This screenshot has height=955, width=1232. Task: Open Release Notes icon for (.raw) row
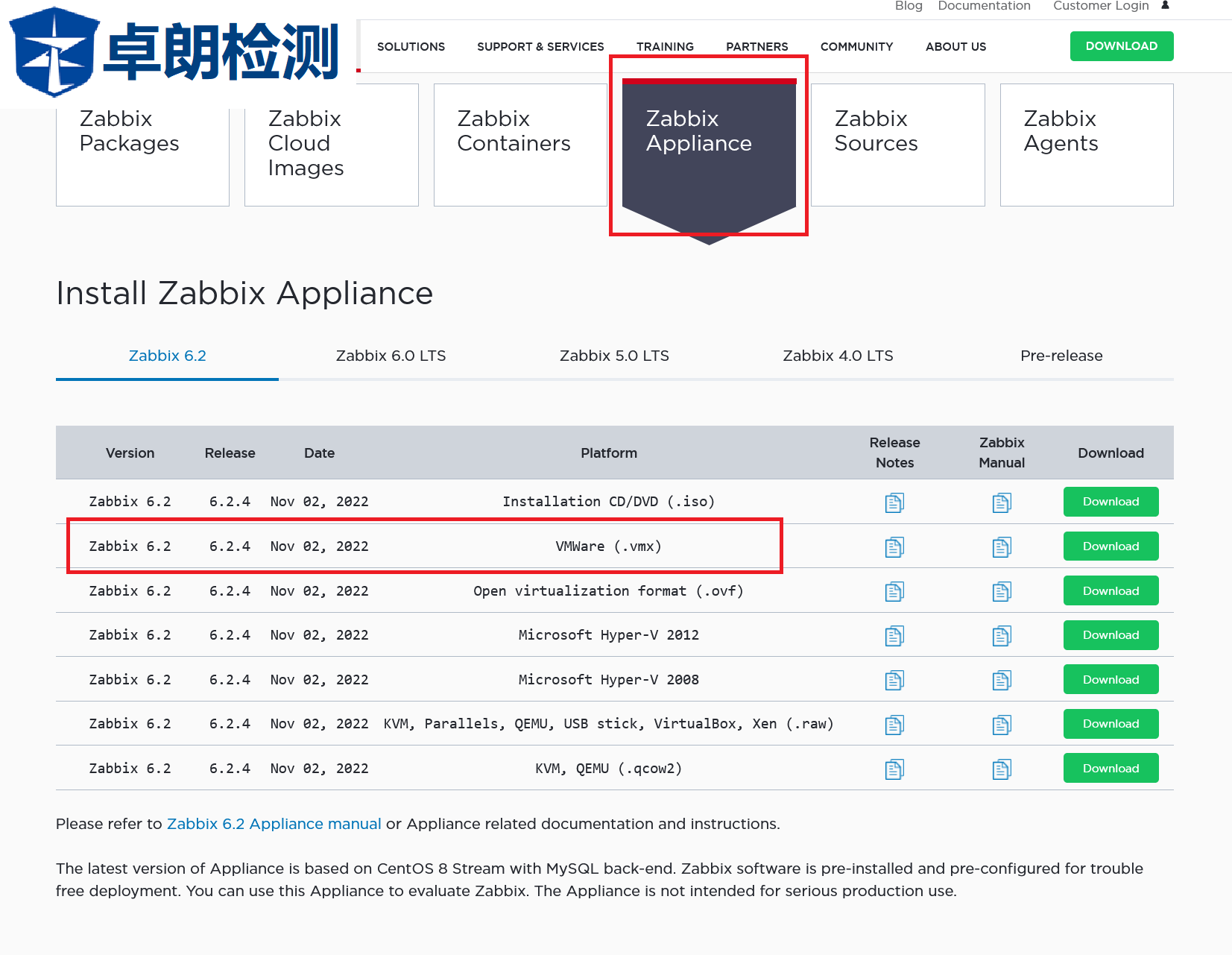(894, 725)
